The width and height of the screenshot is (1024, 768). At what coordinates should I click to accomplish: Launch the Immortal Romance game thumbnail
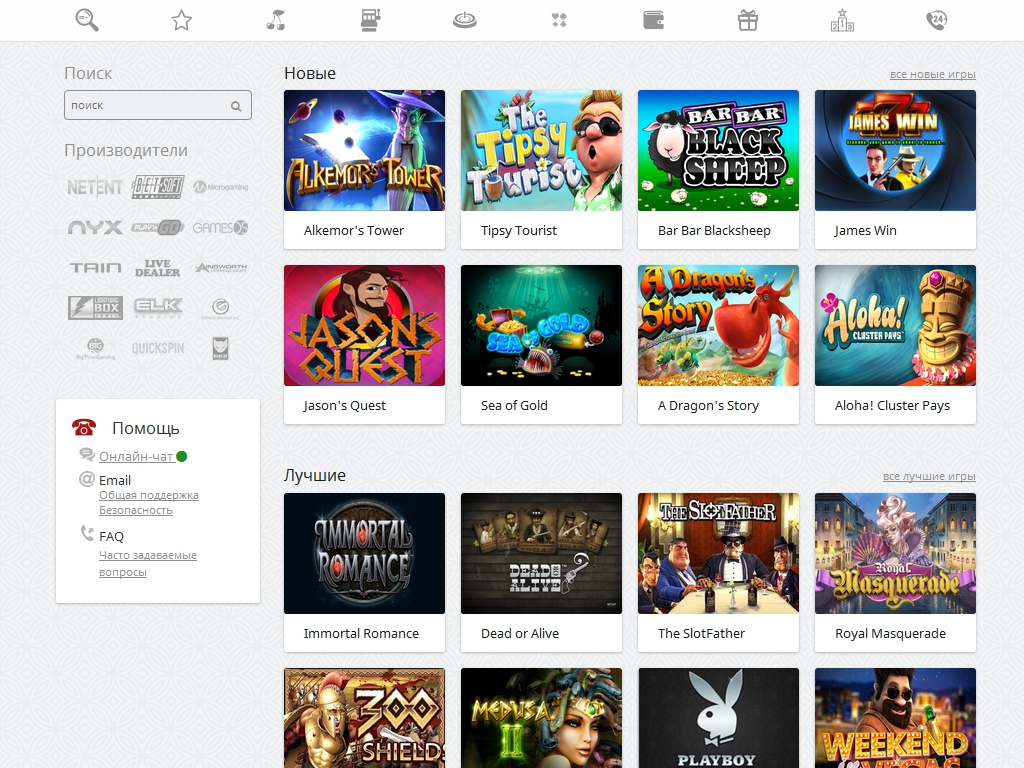click(364, 553)
